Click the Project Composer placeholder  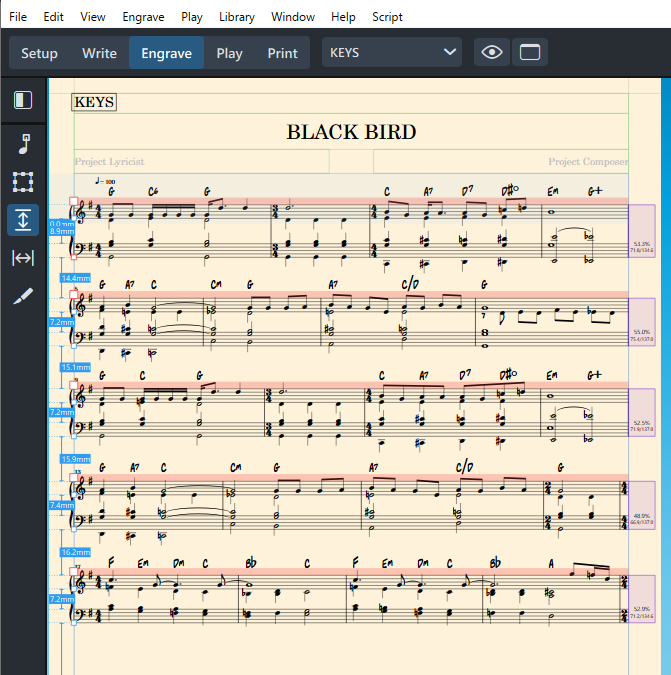588,161
